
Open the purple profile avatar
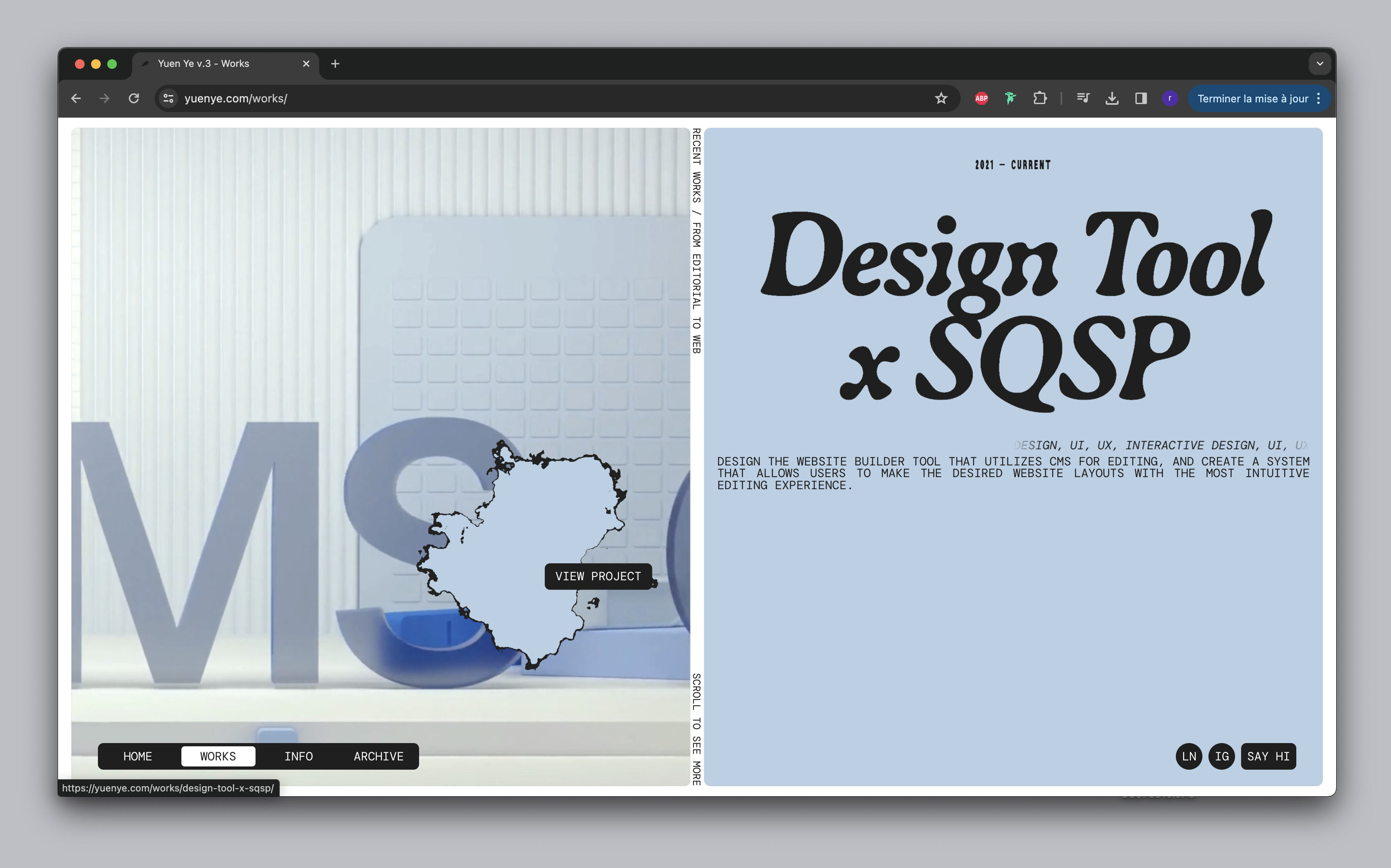coord(1170,98)
